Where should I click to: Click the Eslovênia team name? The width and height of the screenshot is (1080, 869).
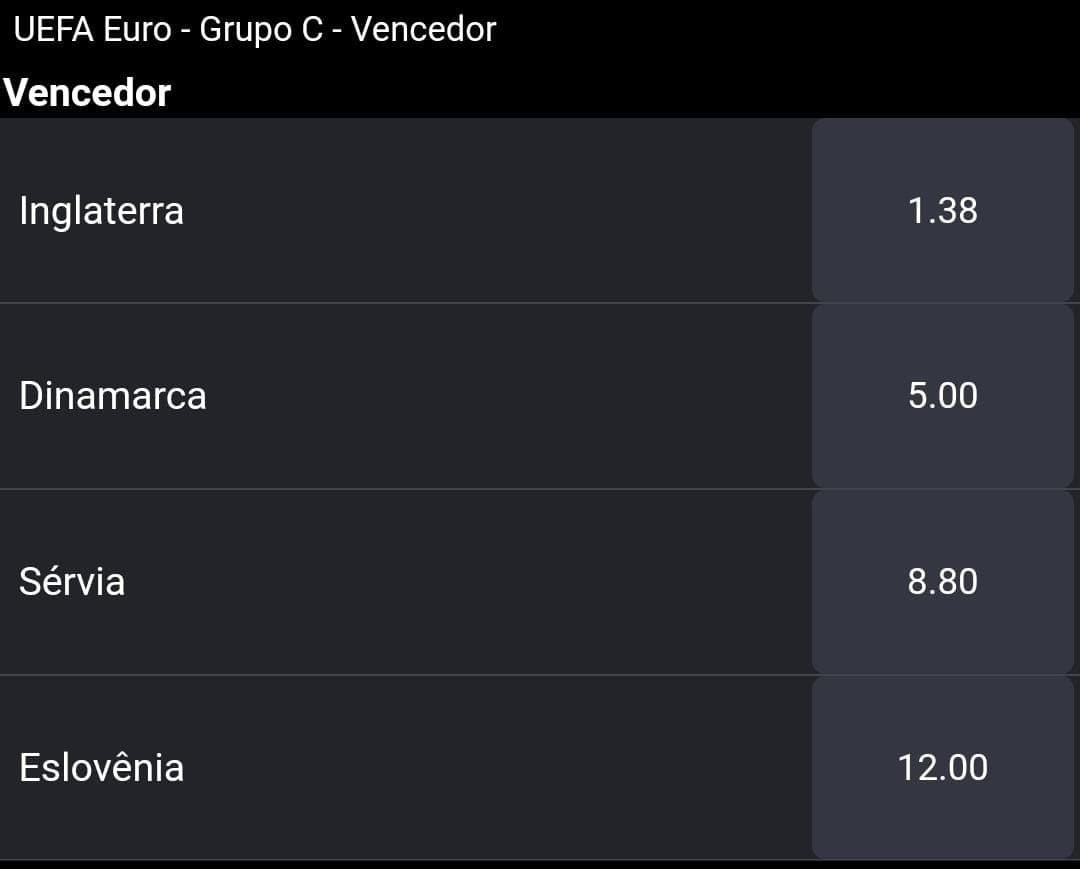click(x=101, y=766)
